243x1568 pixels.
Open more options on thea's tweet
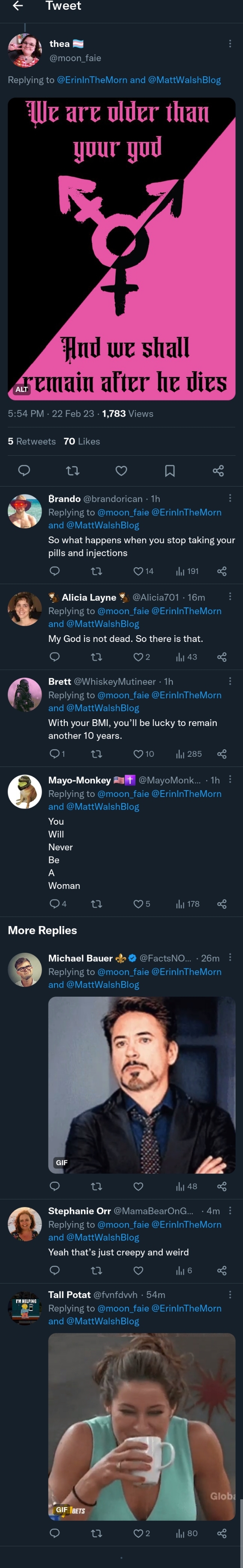point(229,44)
